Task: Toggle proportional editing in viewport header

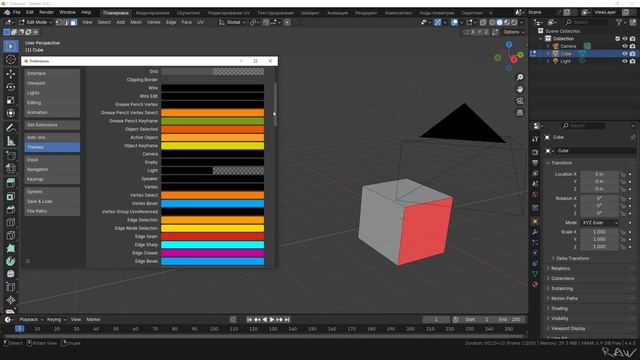Action: click(287, 22)
